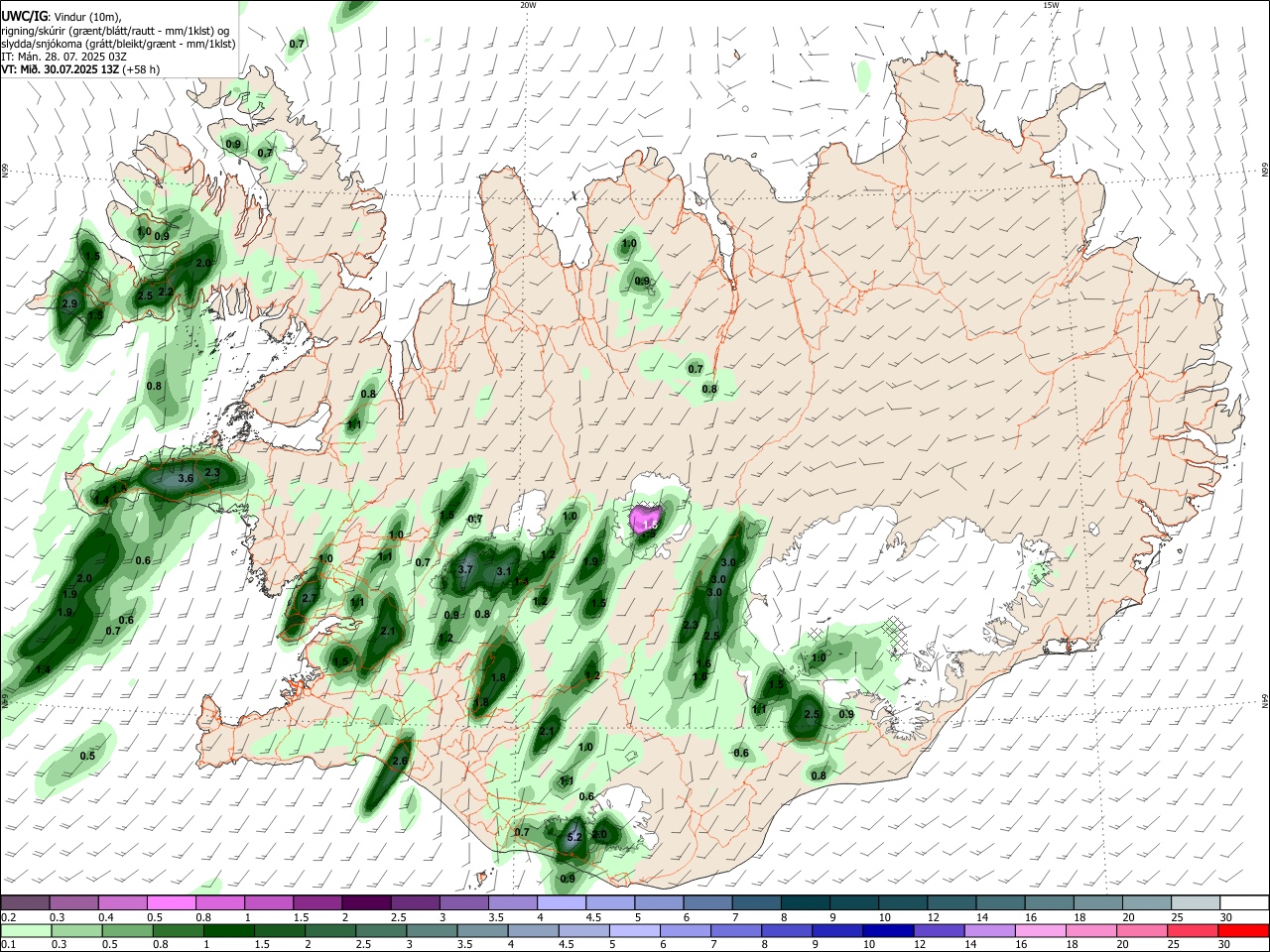Image resolution: width=1270 pixels, height=952 pixels.
Task: Click the '20W' longitude label
Action: tap(528, 5)
